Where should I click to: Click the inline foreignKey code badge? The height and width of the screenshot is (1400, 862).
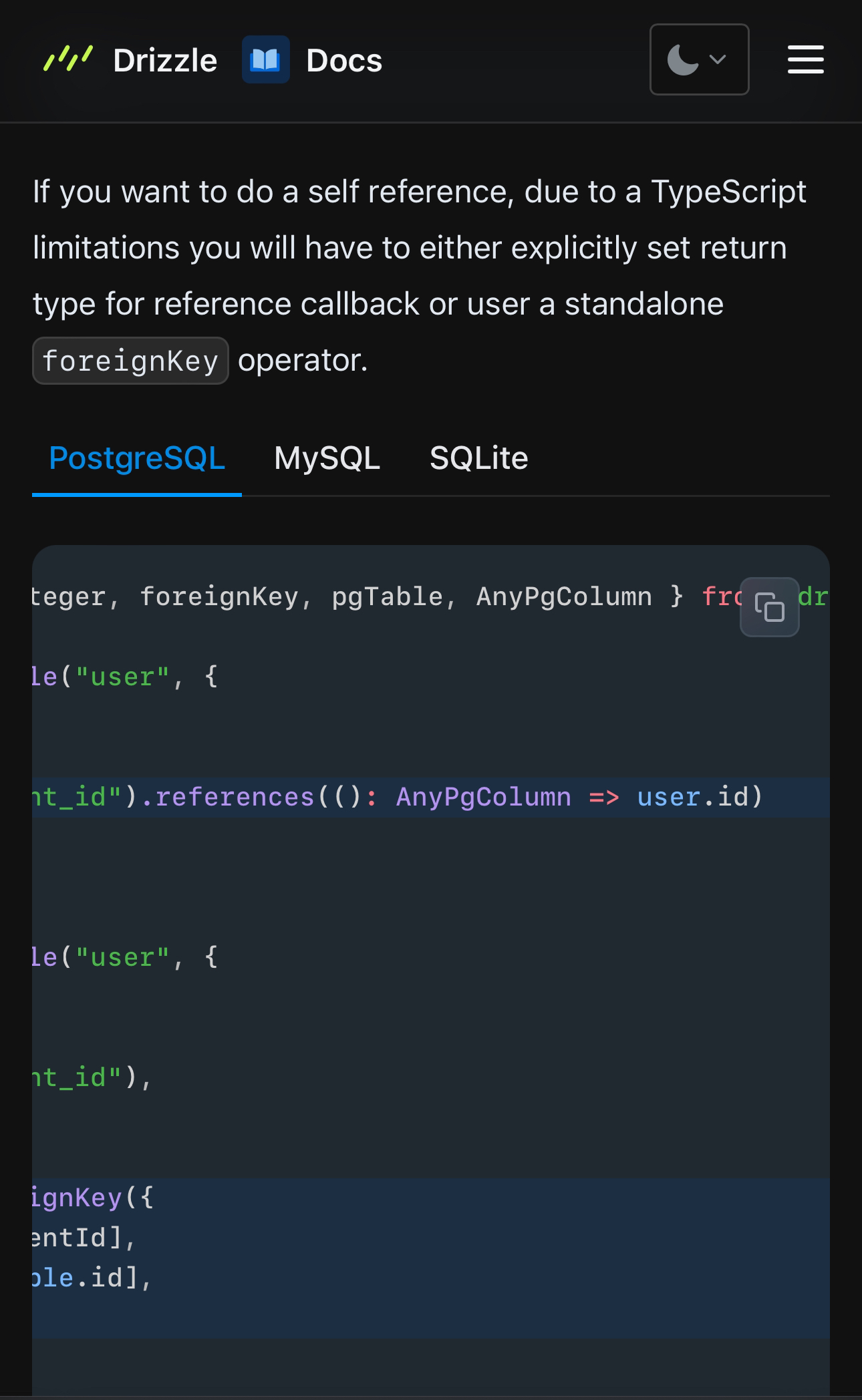130,361
